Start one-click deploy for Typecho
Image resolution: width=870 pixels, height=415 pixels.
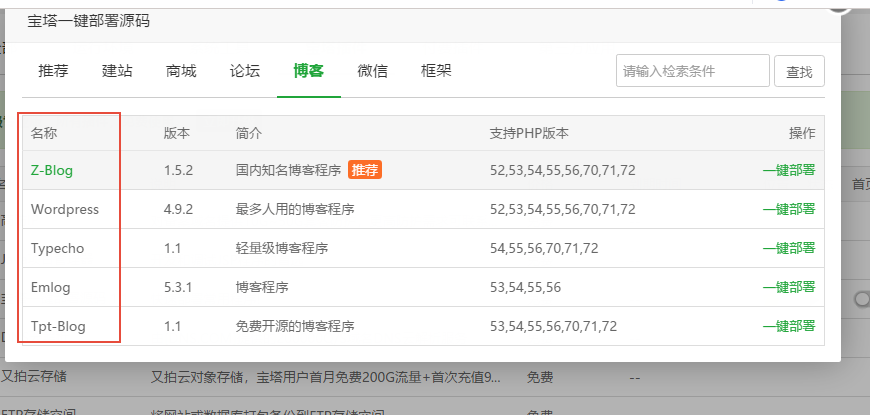[x=788, y=248]
